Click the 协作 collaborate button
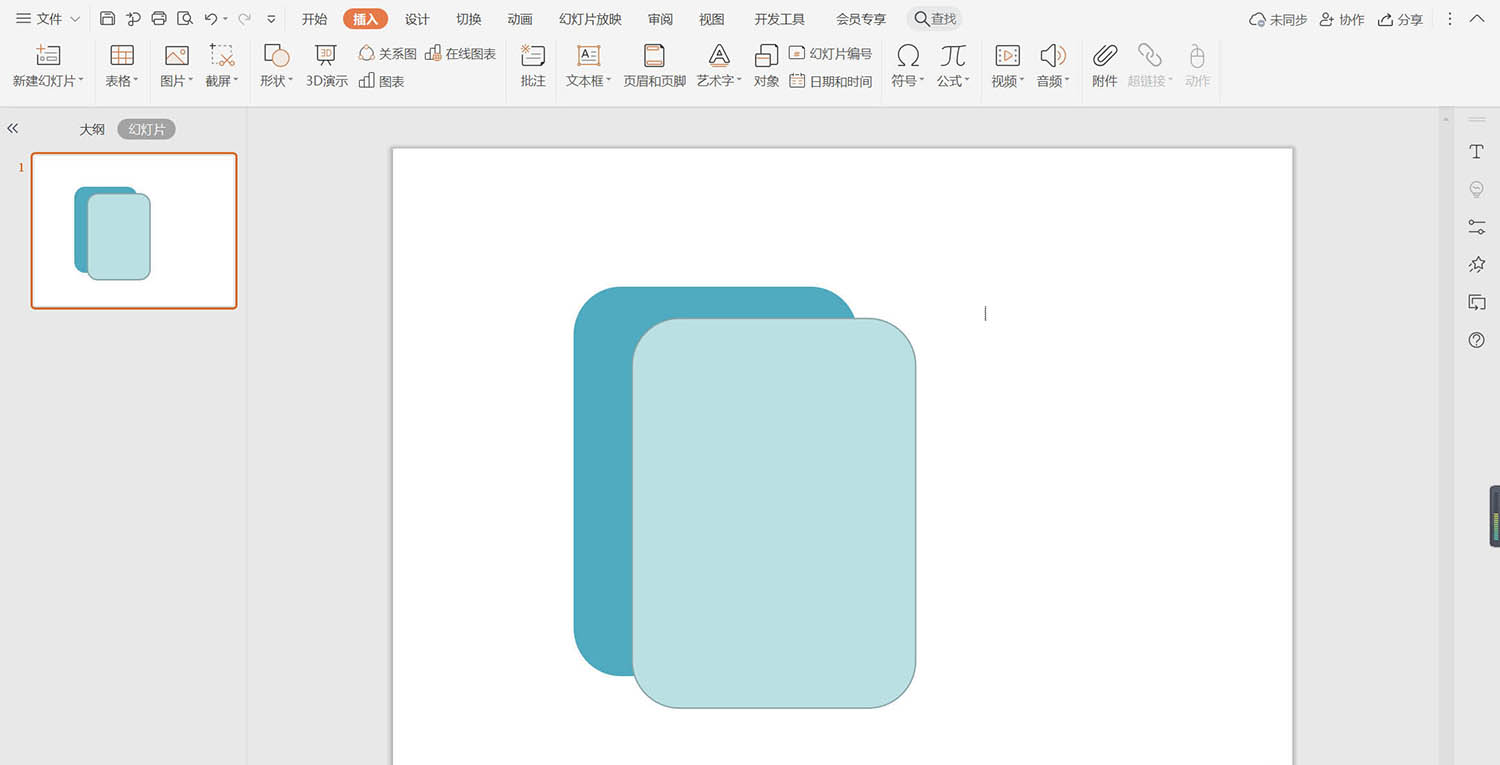This screenshot has width=1500, height=765. (x=1341, y=20)
